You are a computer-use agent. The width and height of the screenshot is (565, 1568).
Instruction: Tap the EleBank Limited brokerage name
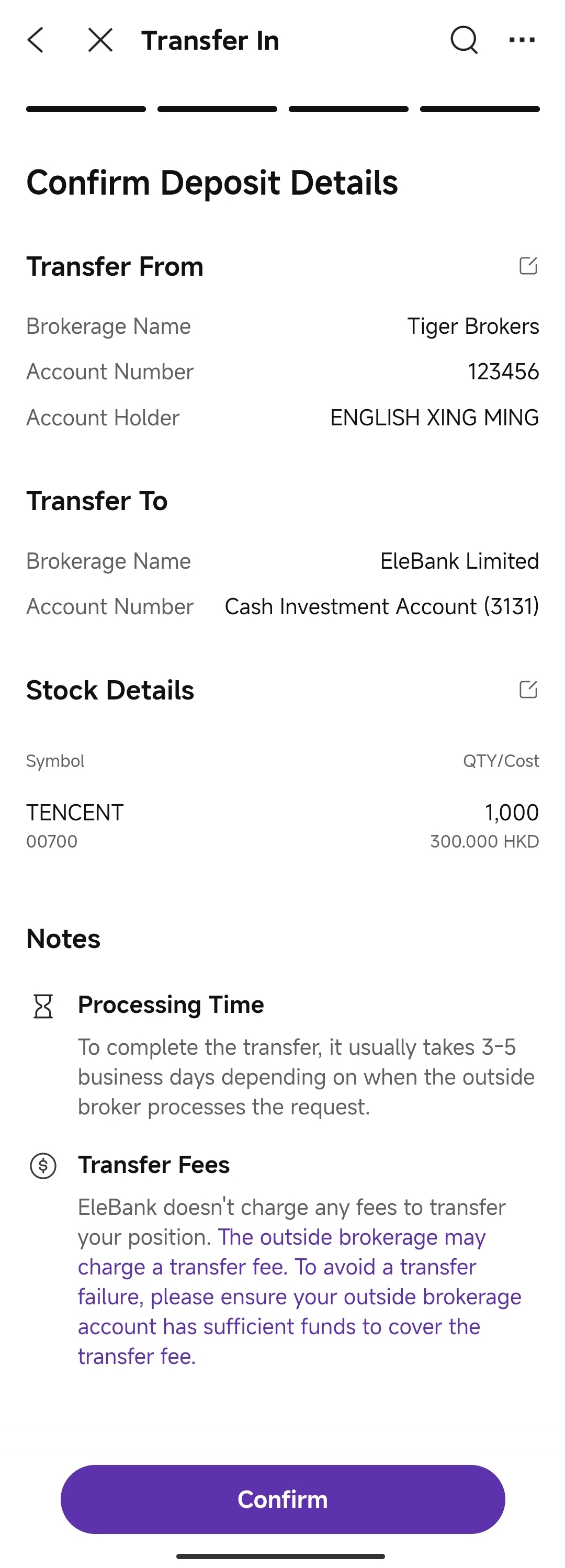pyautogui.click(x=459, y=561)
